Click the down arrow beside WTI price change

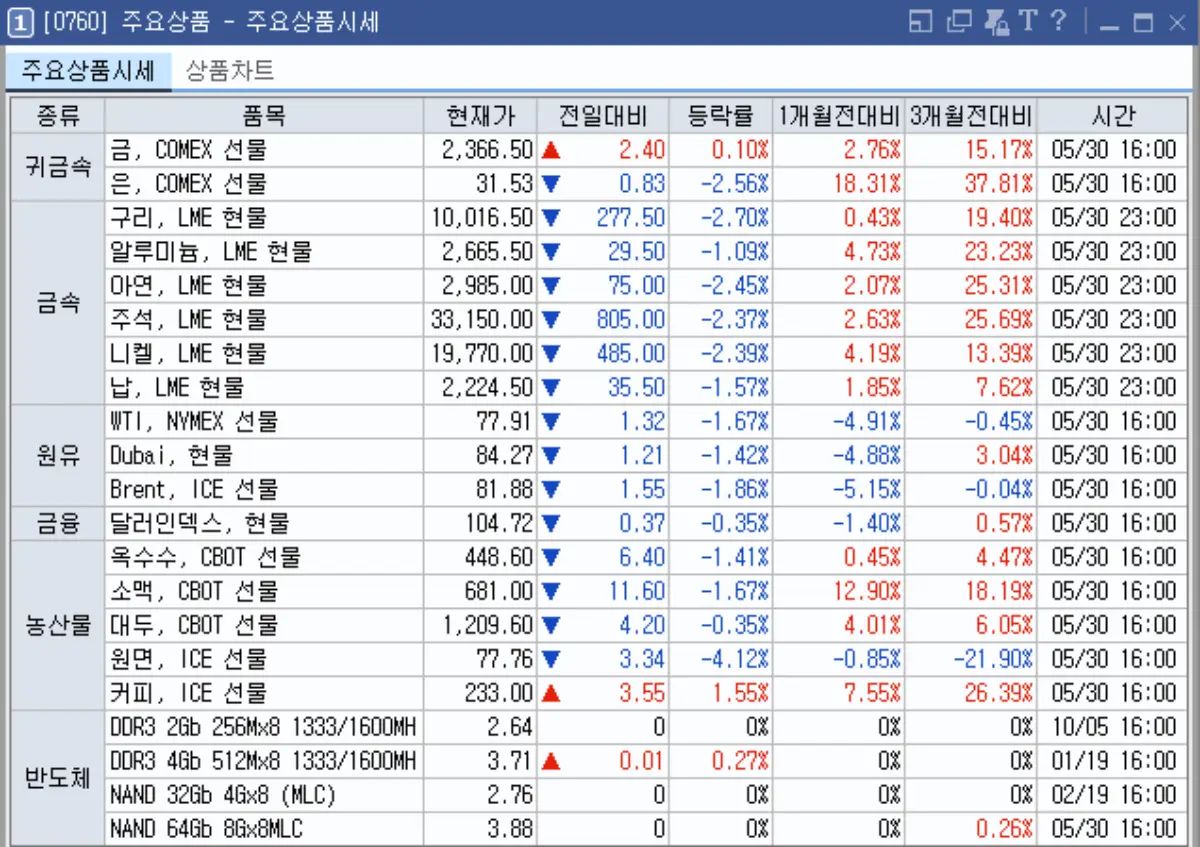(x=552, y=421)
